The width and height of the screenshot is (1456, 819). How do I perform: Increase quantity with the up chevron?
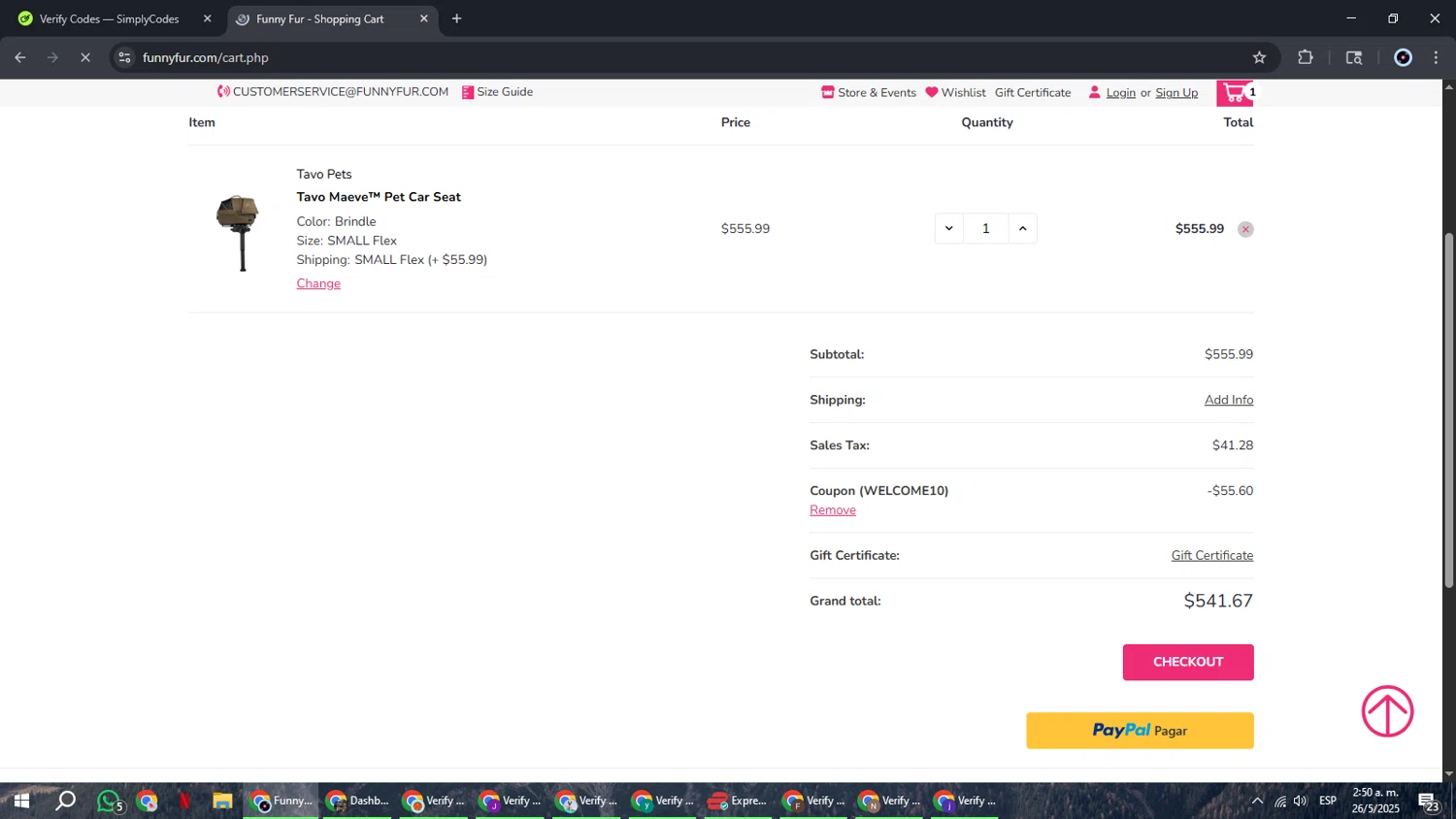point(1022,228)
